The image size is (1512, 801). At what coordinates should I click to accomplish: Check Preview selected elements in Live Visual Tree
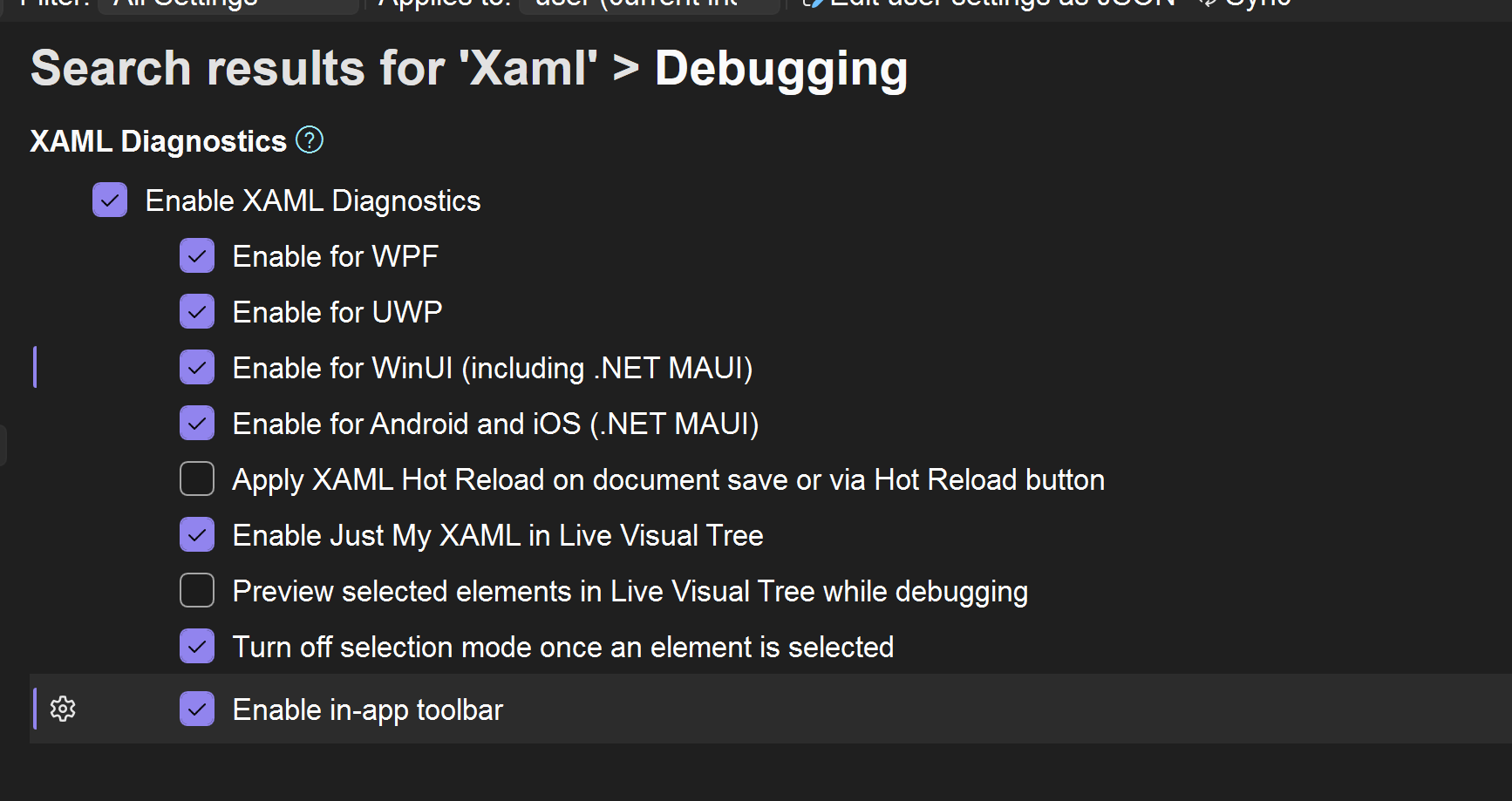(x=197, y=590)
